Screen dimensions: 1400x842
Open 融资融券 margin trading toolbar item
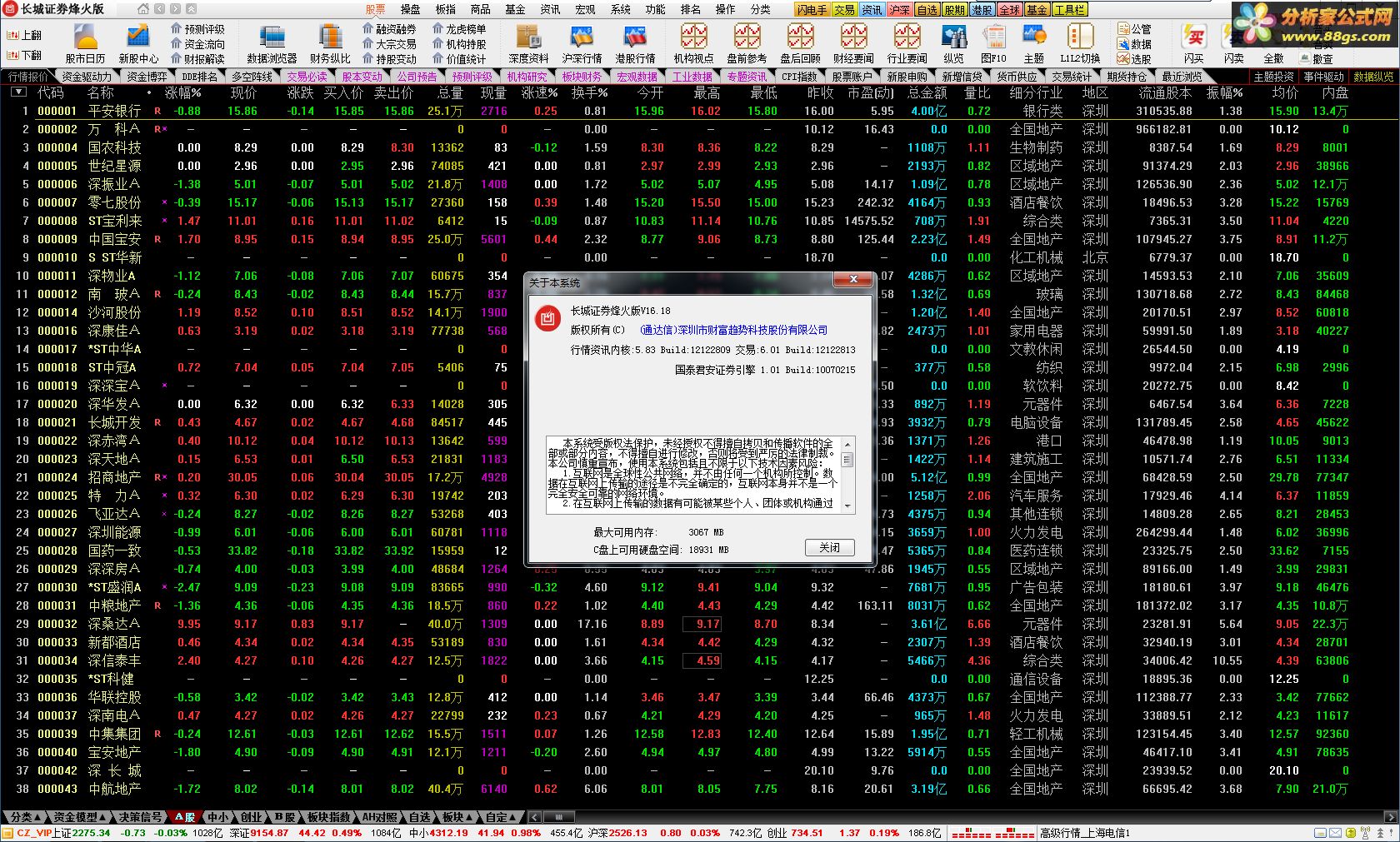(x=389, y=29)
